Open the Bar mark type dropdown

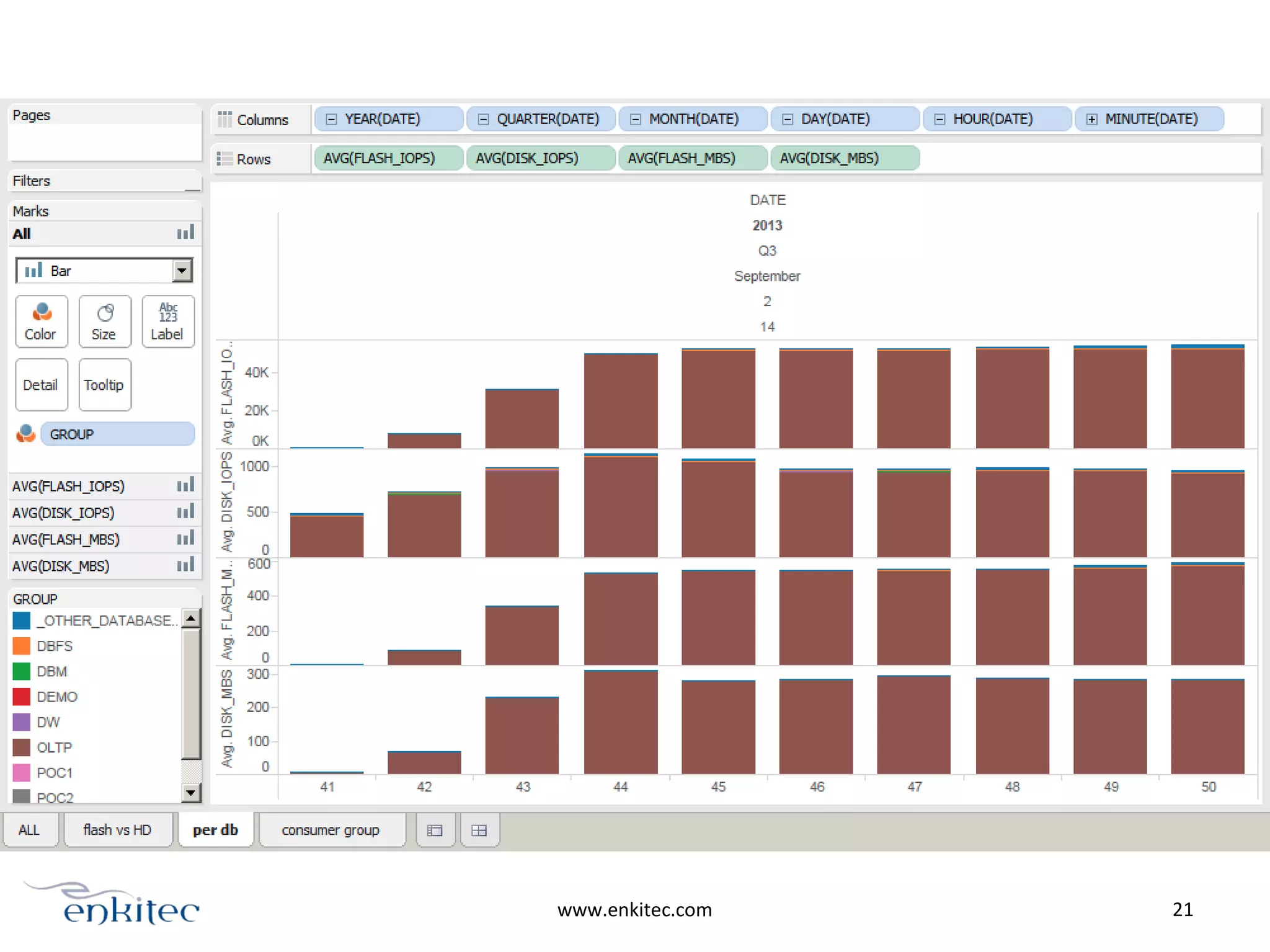(x=182, y=270)
